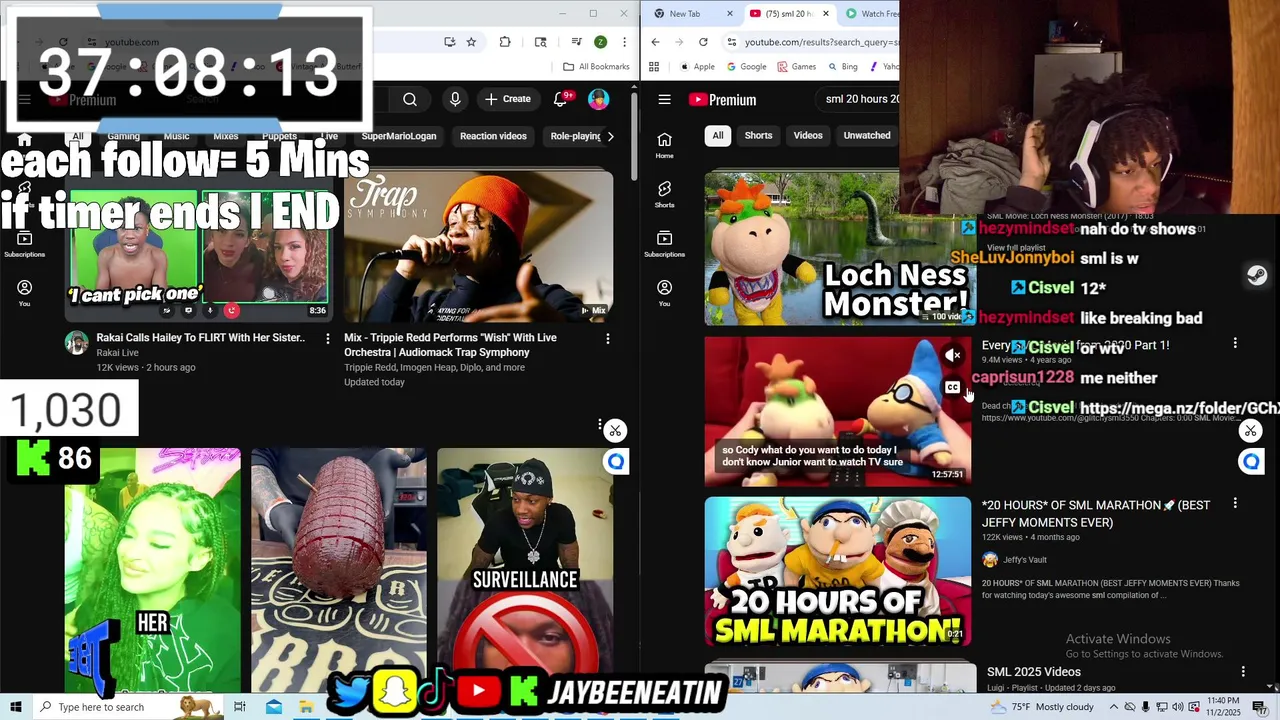Open the Apple bookmark

pyautogui.click(x=697, y=67)
